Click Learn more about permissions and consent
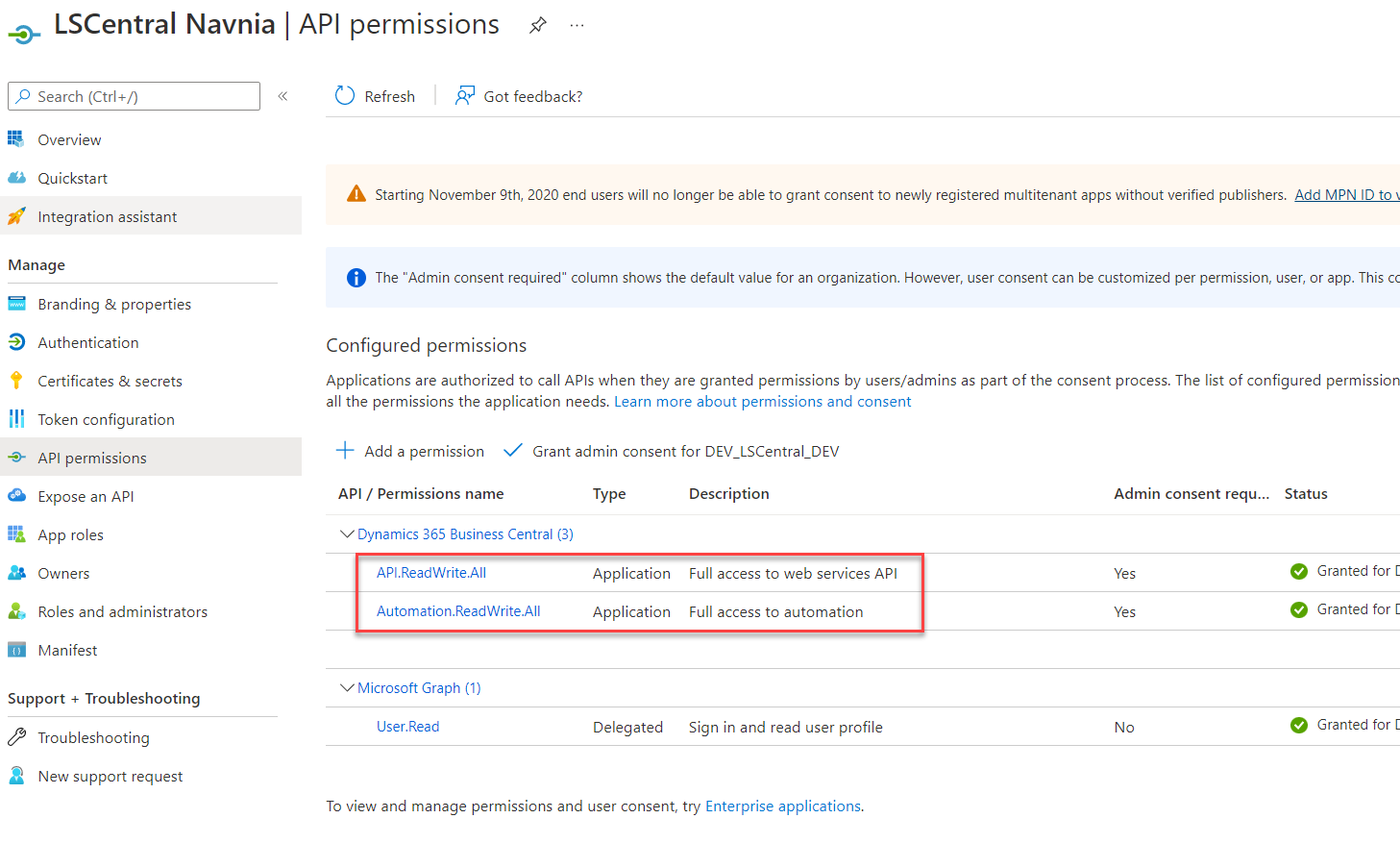This screenshot has width=1400, height=868. (x=762, y=402)
